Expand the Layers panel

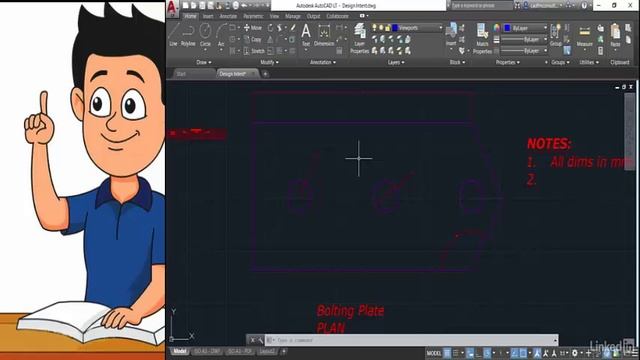click(x=396, y=62)
